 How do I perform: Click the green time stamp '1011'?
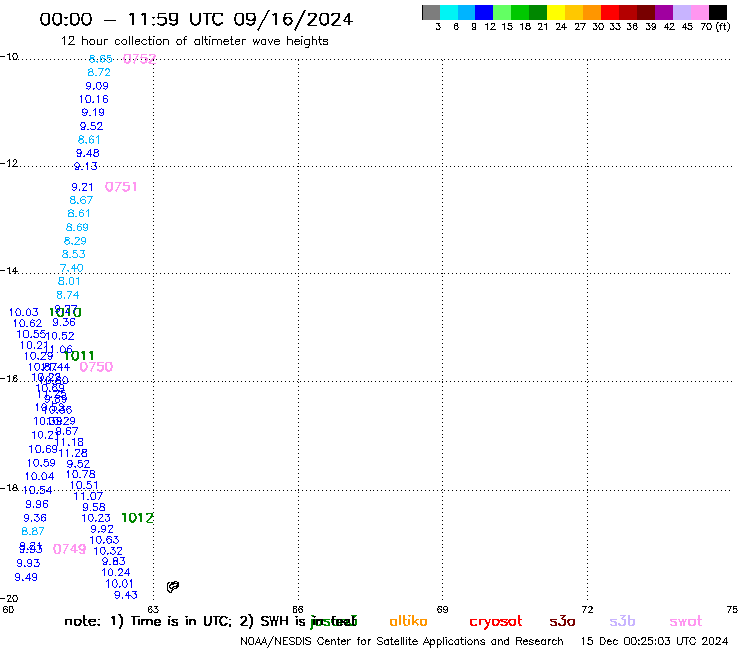pos(79,355)
